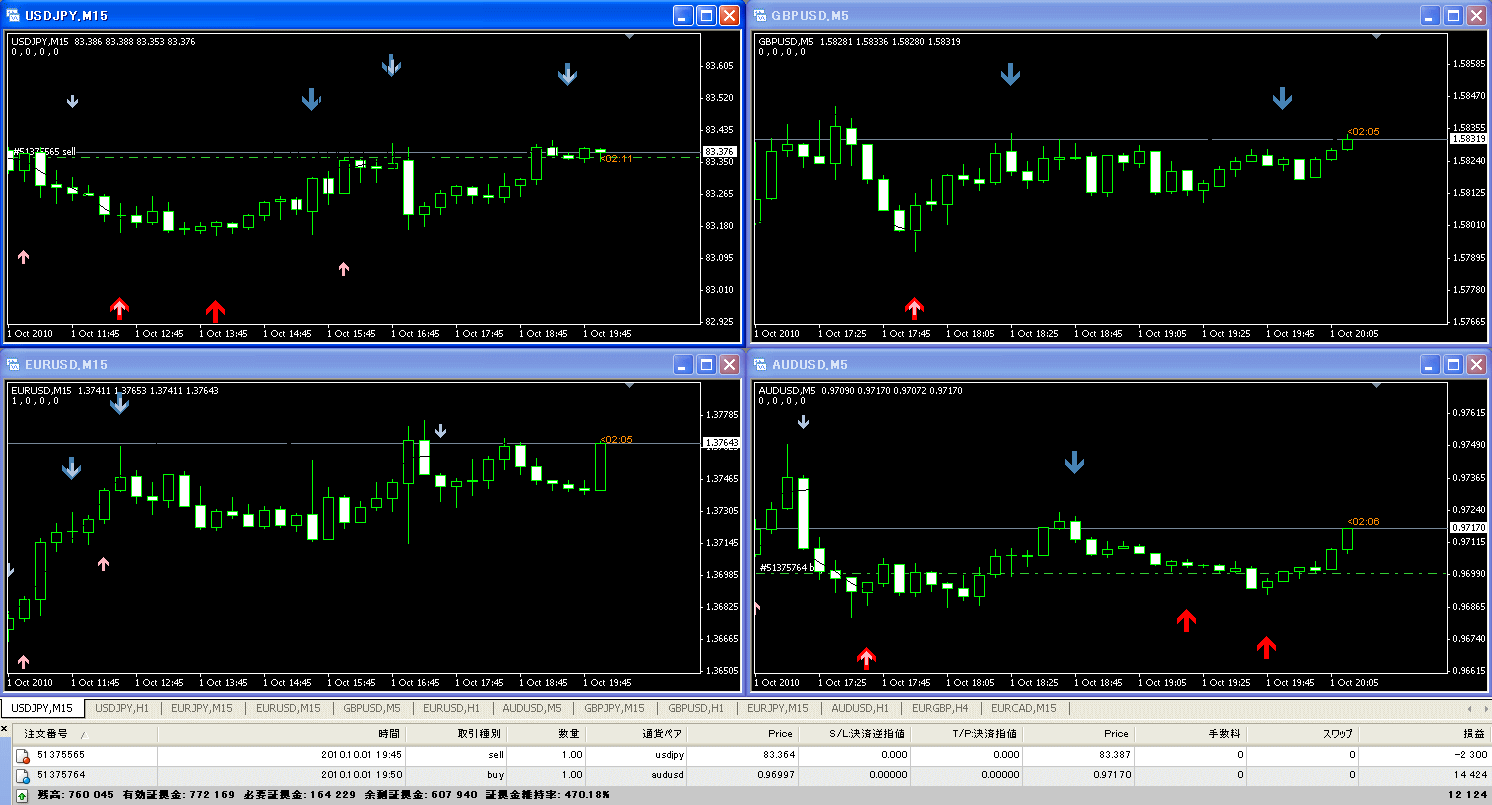Click the AUDUSD,M5 chart window title icon
Viewport: 1492px width, 805px height.
click(x=760, y=364)
